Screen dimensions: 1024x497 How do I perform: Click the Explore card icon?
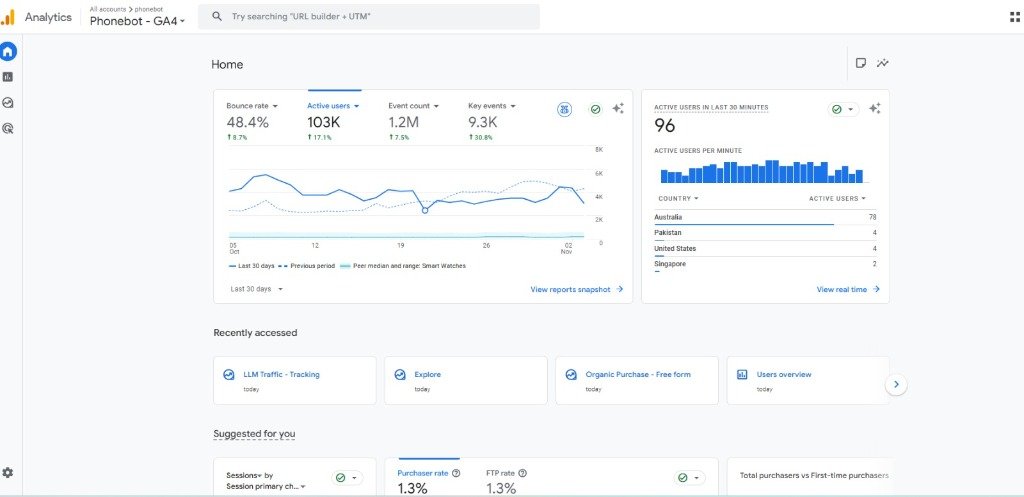[x=400, y=375]
